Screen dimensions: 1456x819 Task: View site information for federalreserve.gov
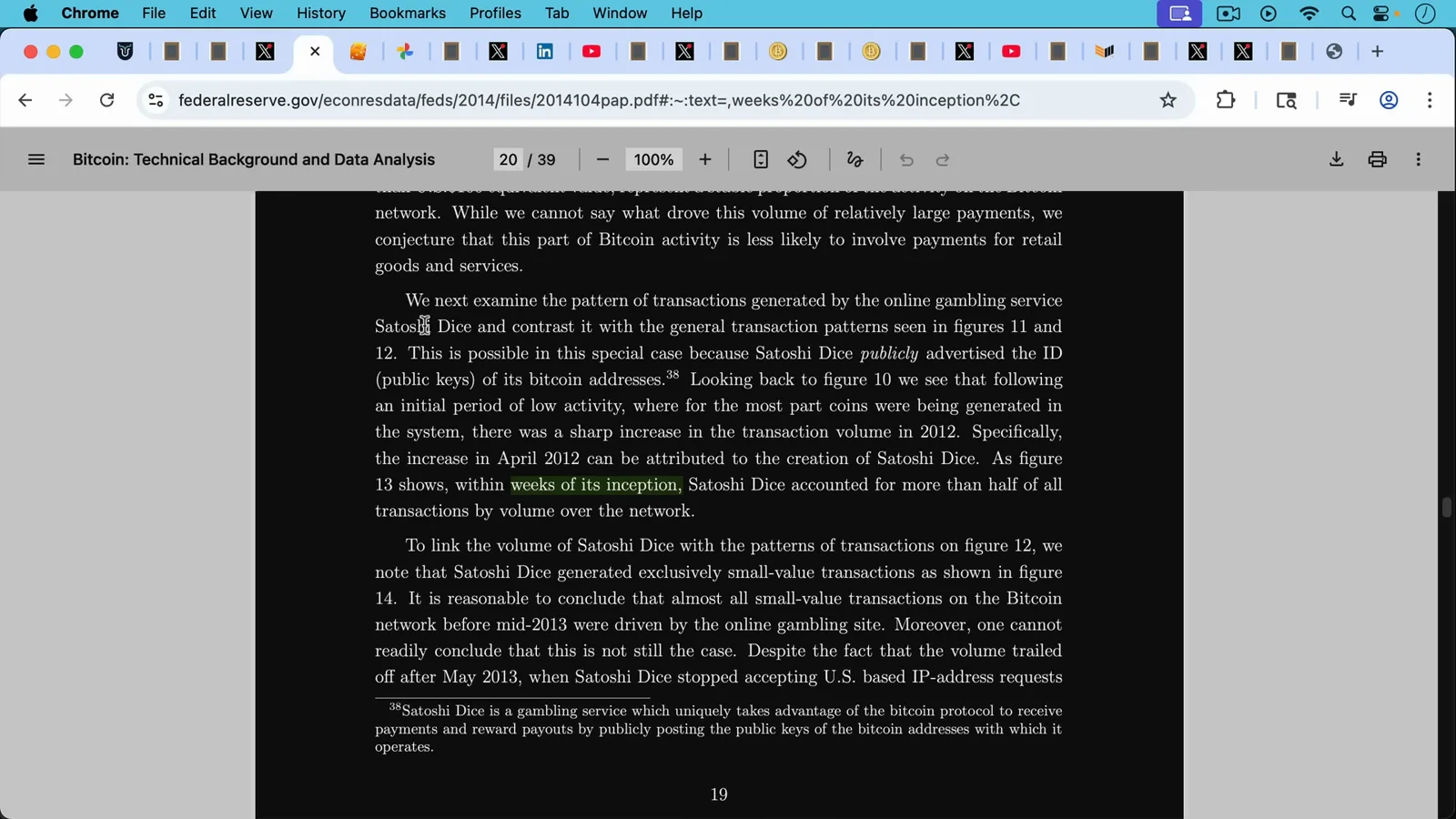tap(156, 100)
